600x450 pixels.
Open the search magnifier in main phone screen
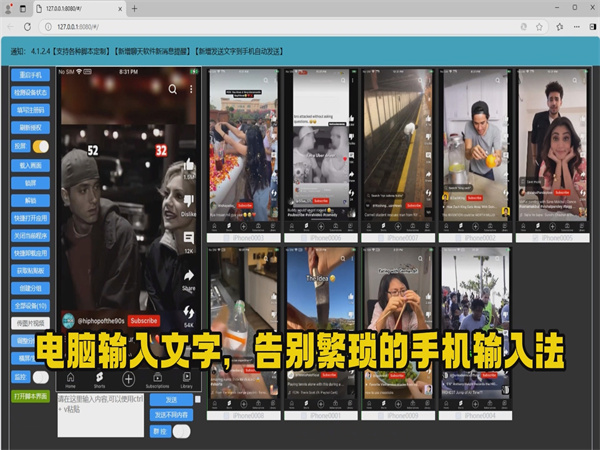pyautogui.click(x=173, y=89)
